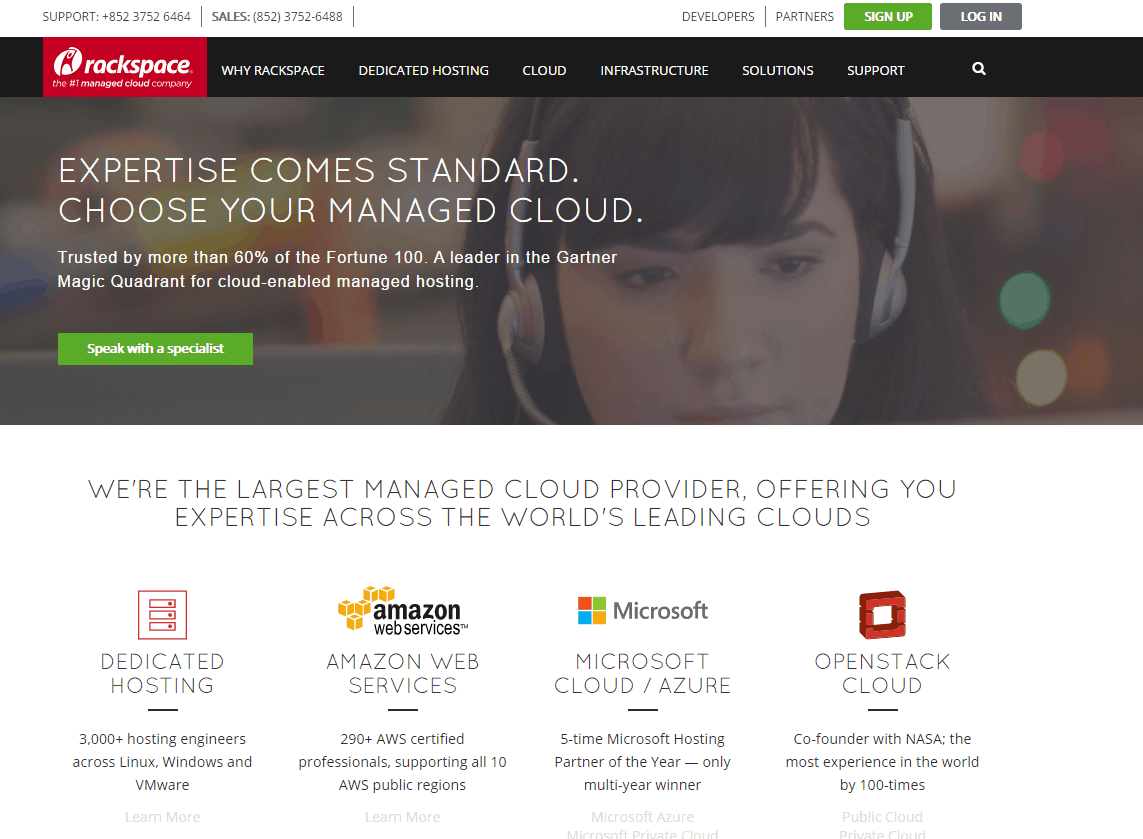Click the Amazon Web Services logo
1143x839 pixels.
403,610
